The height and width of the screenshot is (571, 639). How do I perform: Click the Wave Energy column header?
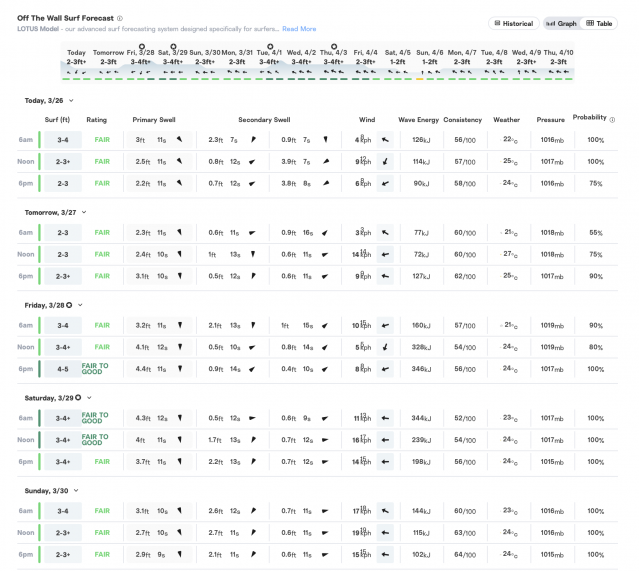click(419, 120)
